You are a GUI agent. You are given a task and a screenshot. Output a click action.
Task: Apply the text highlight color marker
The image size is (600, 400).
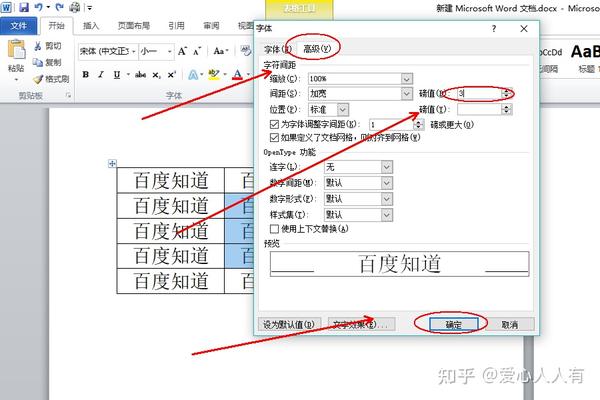tap(214, 74)
